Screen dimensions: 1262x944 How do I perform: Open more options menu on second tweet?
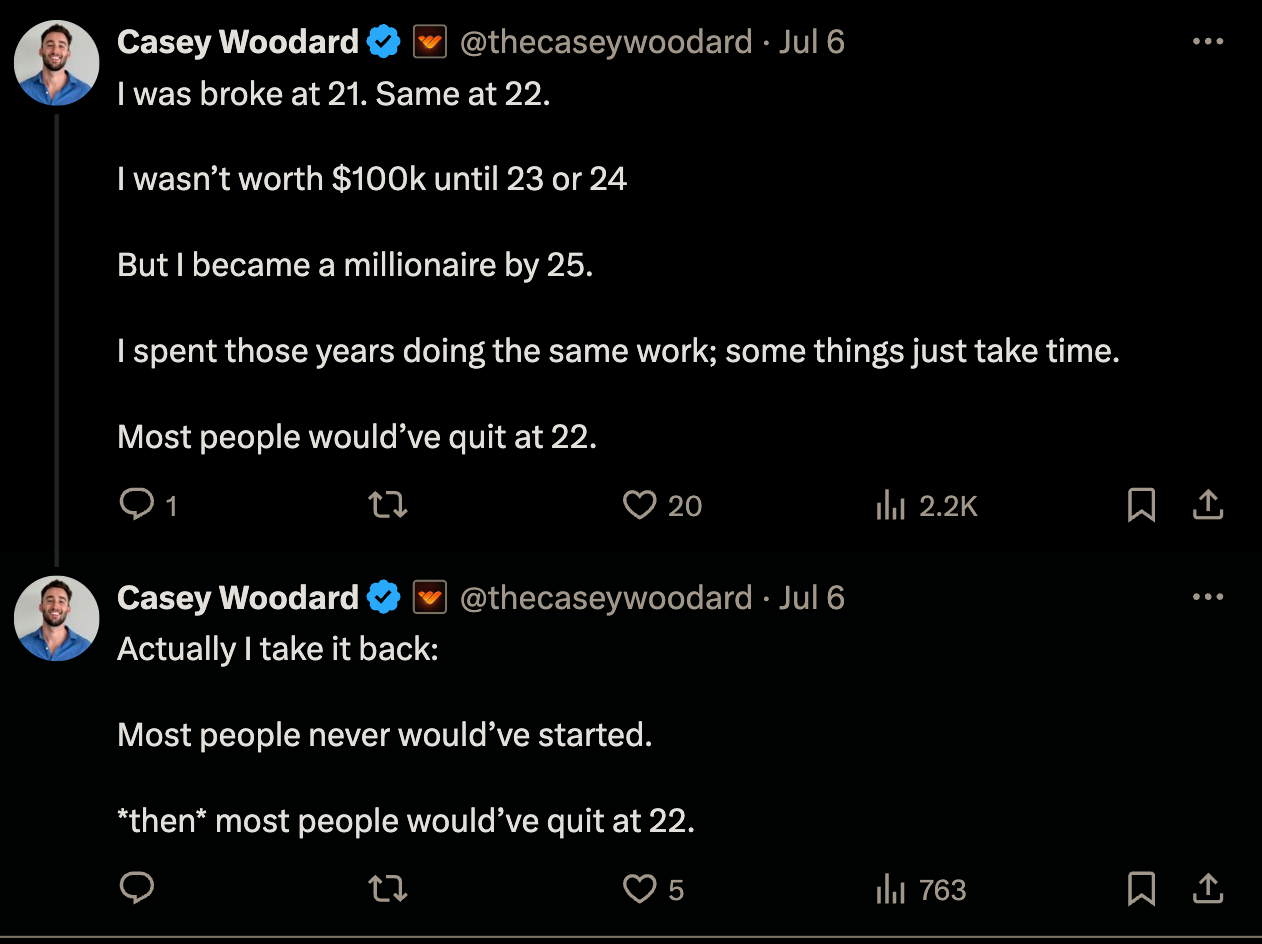1209,595
